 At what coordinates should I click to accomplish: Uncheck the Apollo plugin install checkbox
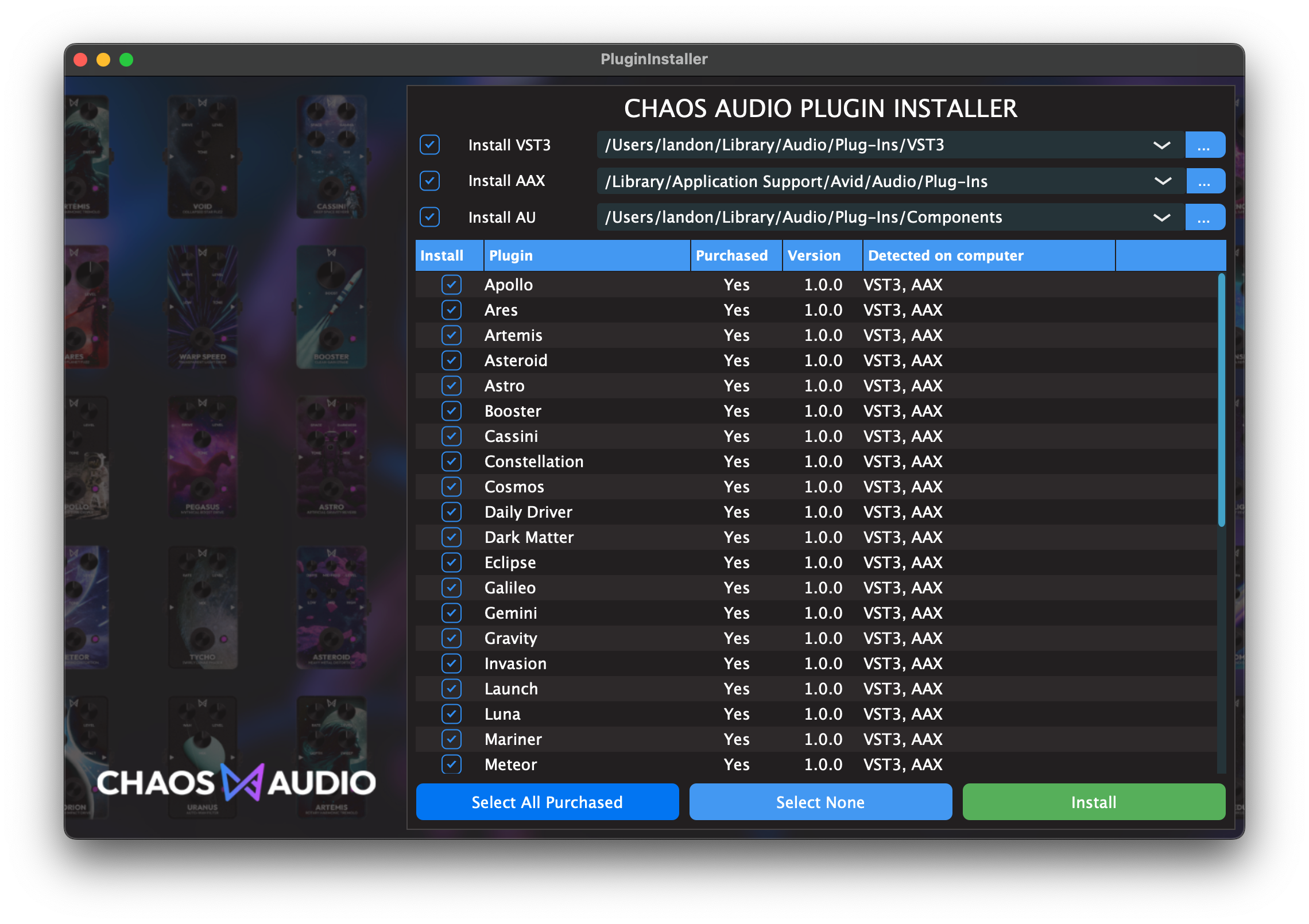451,285
